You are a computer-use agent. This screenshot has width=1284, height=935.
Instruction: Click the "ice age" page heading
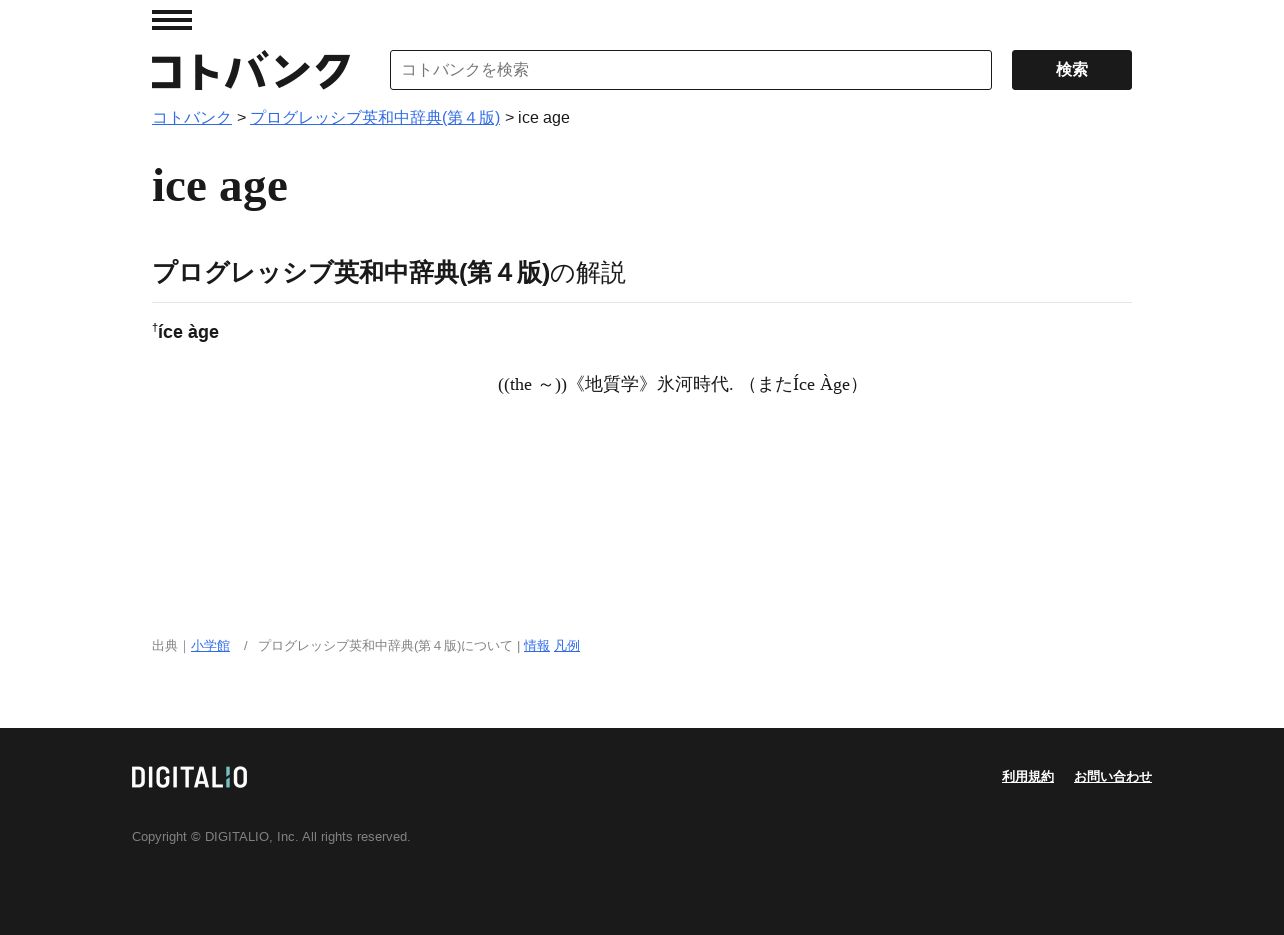pyautogui.click(x=220, y=186)
